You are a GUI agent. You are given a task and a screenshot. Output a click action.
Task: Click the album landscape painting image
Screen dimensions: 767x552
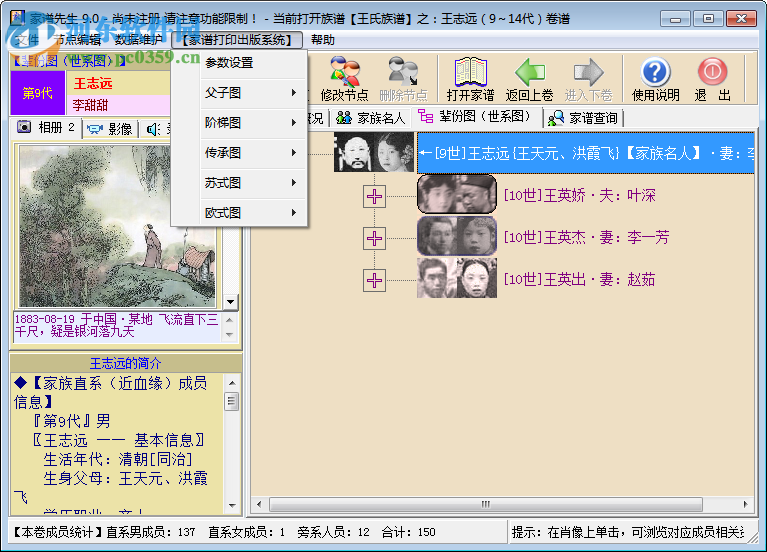tap(117, 226)
